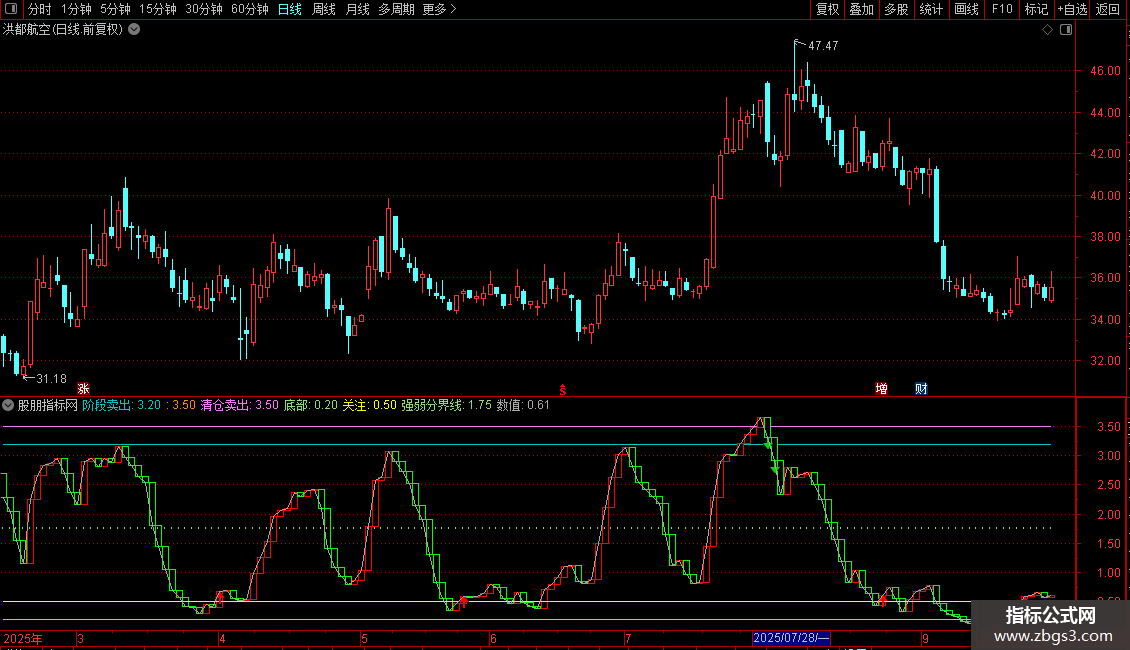Click the top-left layout panel icon
The width and height of the screenshot is (1130, 650).
pyautogui.click(x=11, y=9)
